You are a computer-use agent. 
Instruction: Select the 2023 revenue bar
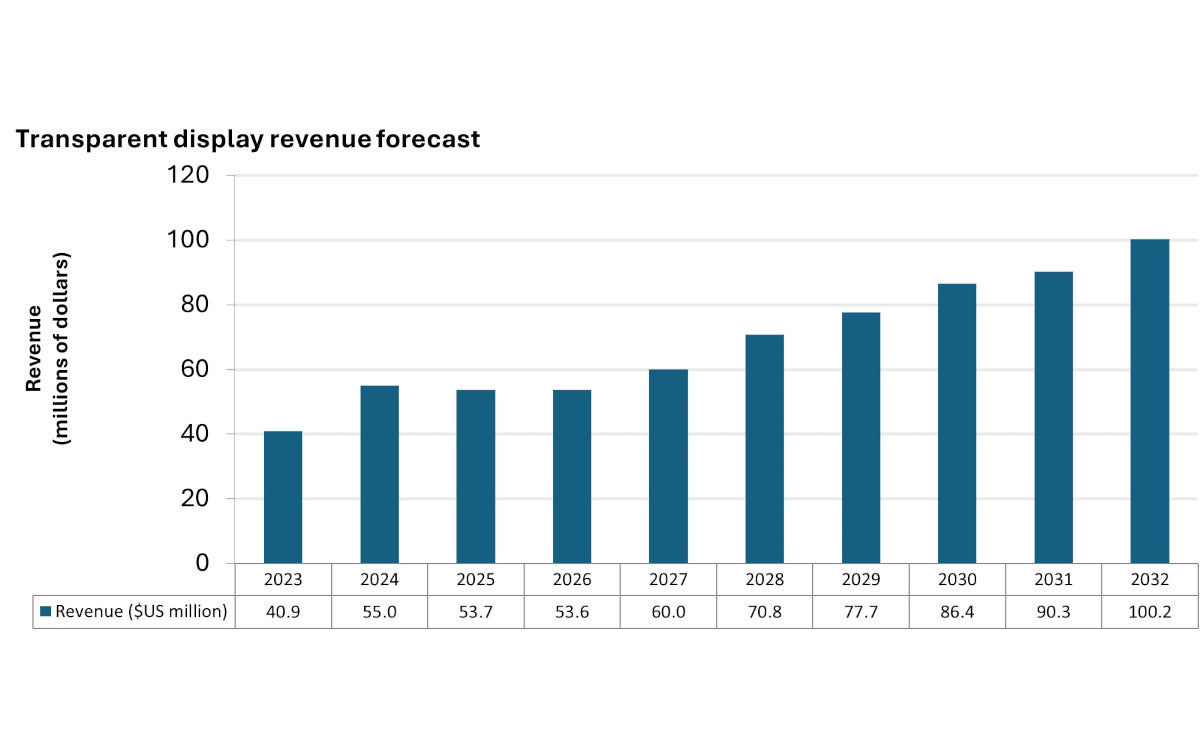coord(283,495)
